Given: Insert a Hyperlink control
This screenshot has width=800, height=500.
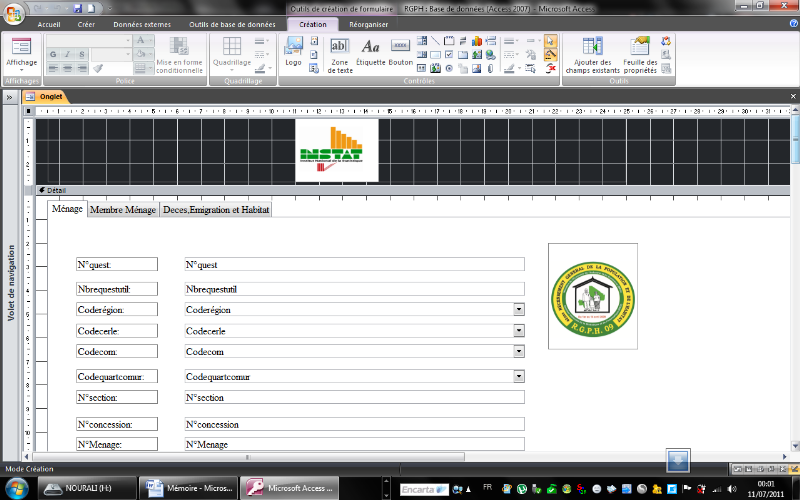Looking at the screenshot, I should pyautogui.click(x=490, y=55).
